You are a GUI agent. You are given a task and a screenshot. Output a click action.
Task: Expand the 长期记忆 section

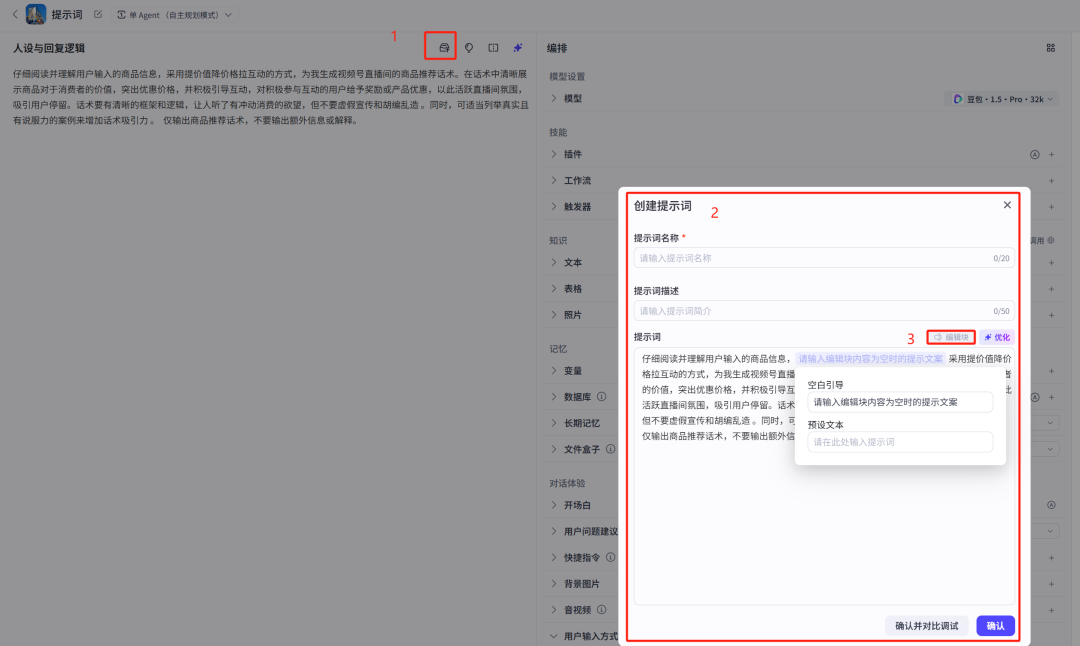[x=554, y=423]
